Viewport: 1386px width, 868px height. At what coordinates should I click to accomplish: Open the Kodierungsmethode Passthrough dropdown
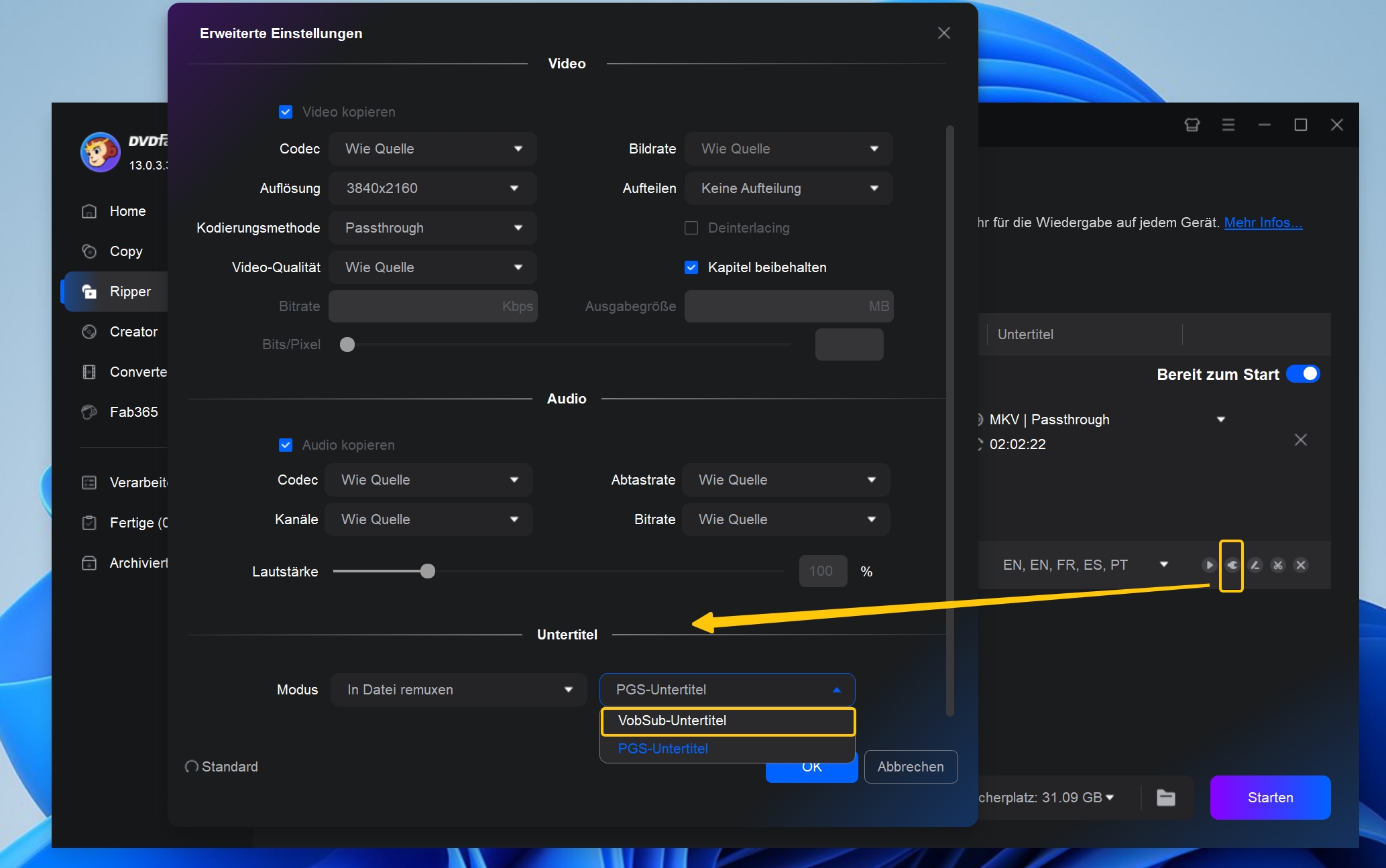point(432,228)
